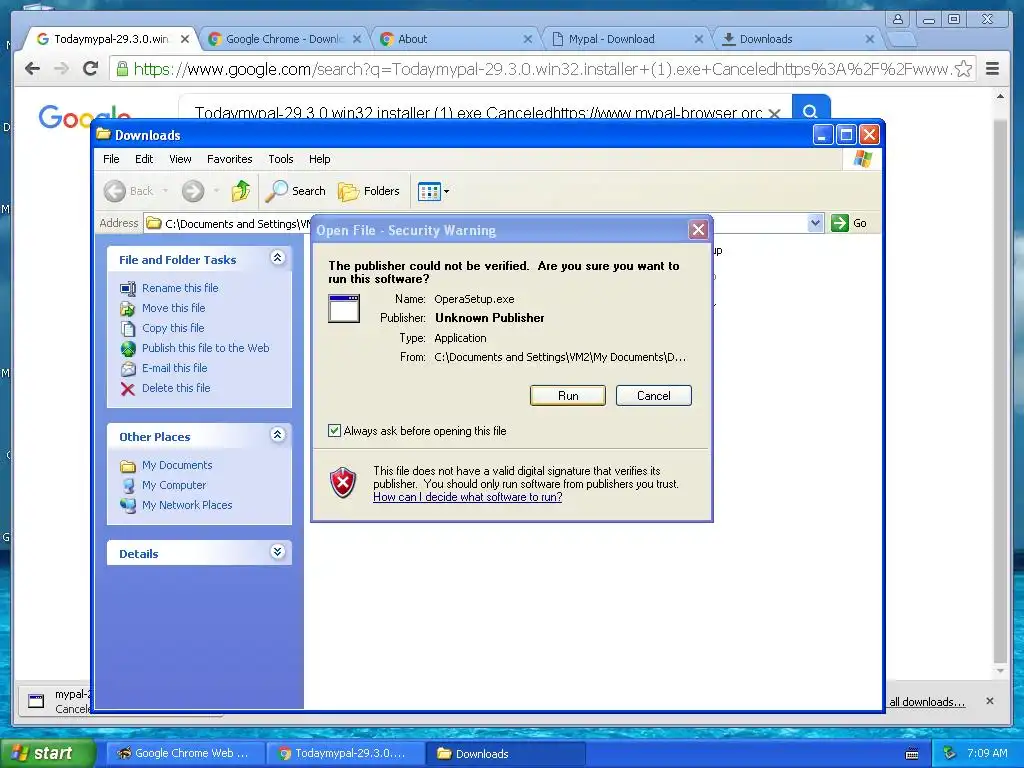The width and height of the screenshot is (1024, 768).
Task: Click the Chrome user profile icon
Action: pos(898,19)
